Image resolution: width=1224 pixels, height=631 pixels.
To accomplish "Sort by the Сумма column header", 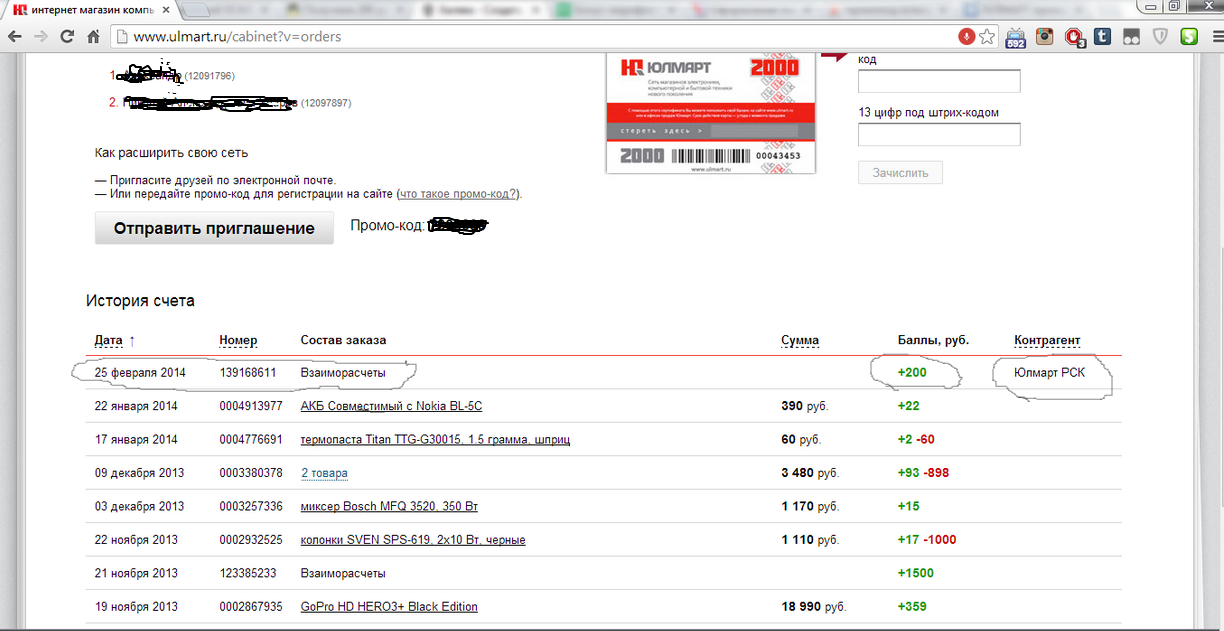I will (800, 340).
